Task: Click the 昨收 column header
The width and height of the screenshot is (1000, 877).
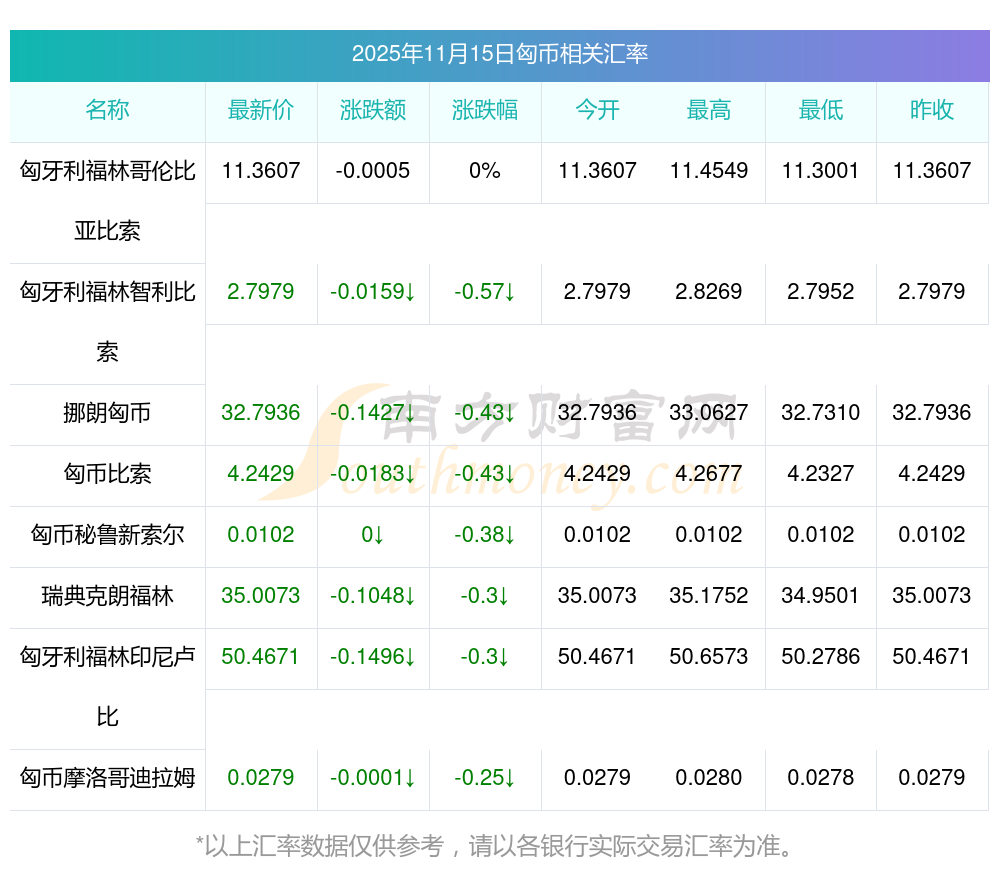Action: pos(932,111)
